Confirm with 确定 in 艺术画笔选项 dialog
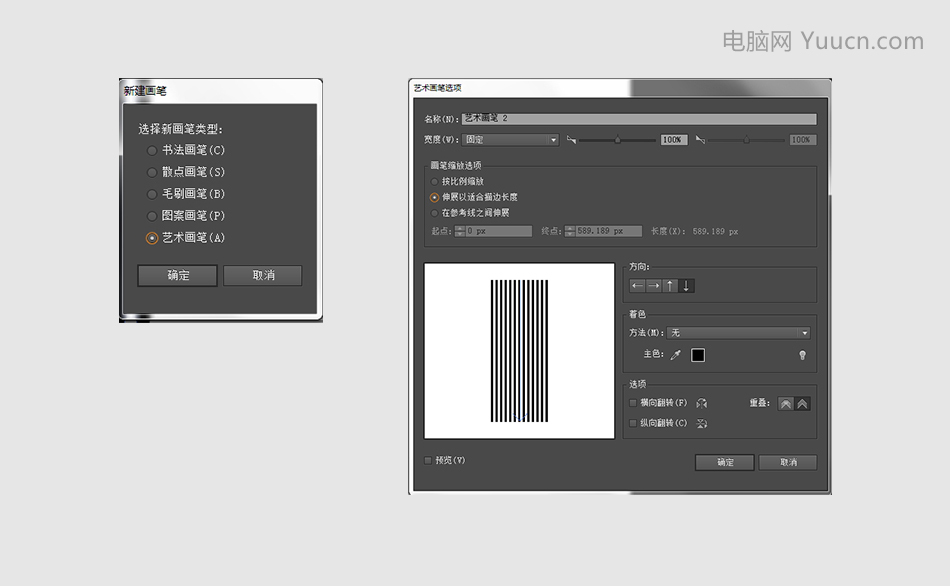This screenshot has width=950, height=586. pos(725,462)
